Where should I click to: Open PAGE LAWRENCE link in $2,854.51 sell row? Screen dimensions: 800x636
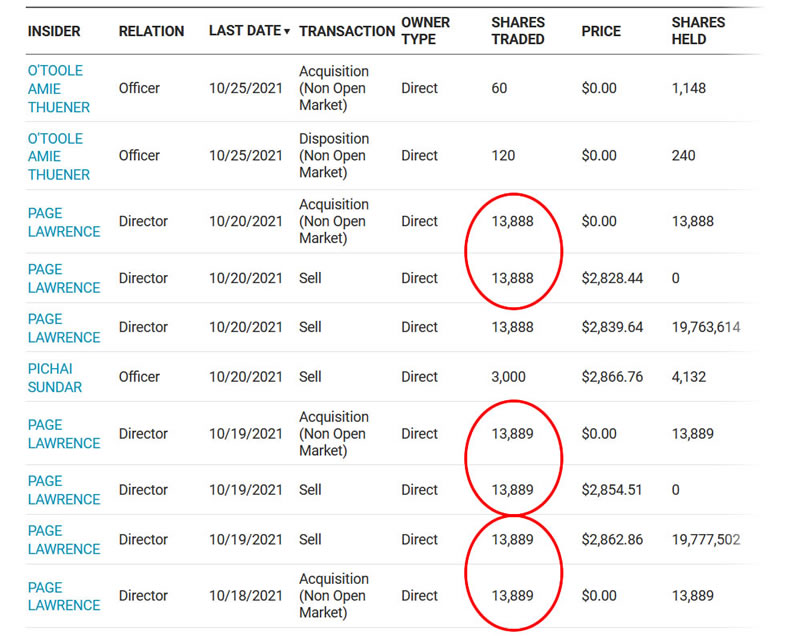pos(63,490)
